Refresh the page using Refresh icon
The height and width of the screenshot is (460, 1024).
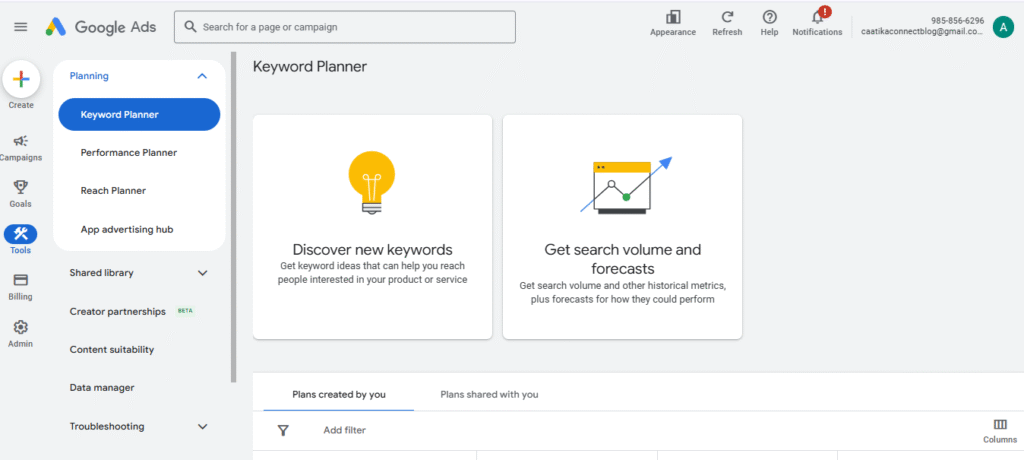(727, 17)
